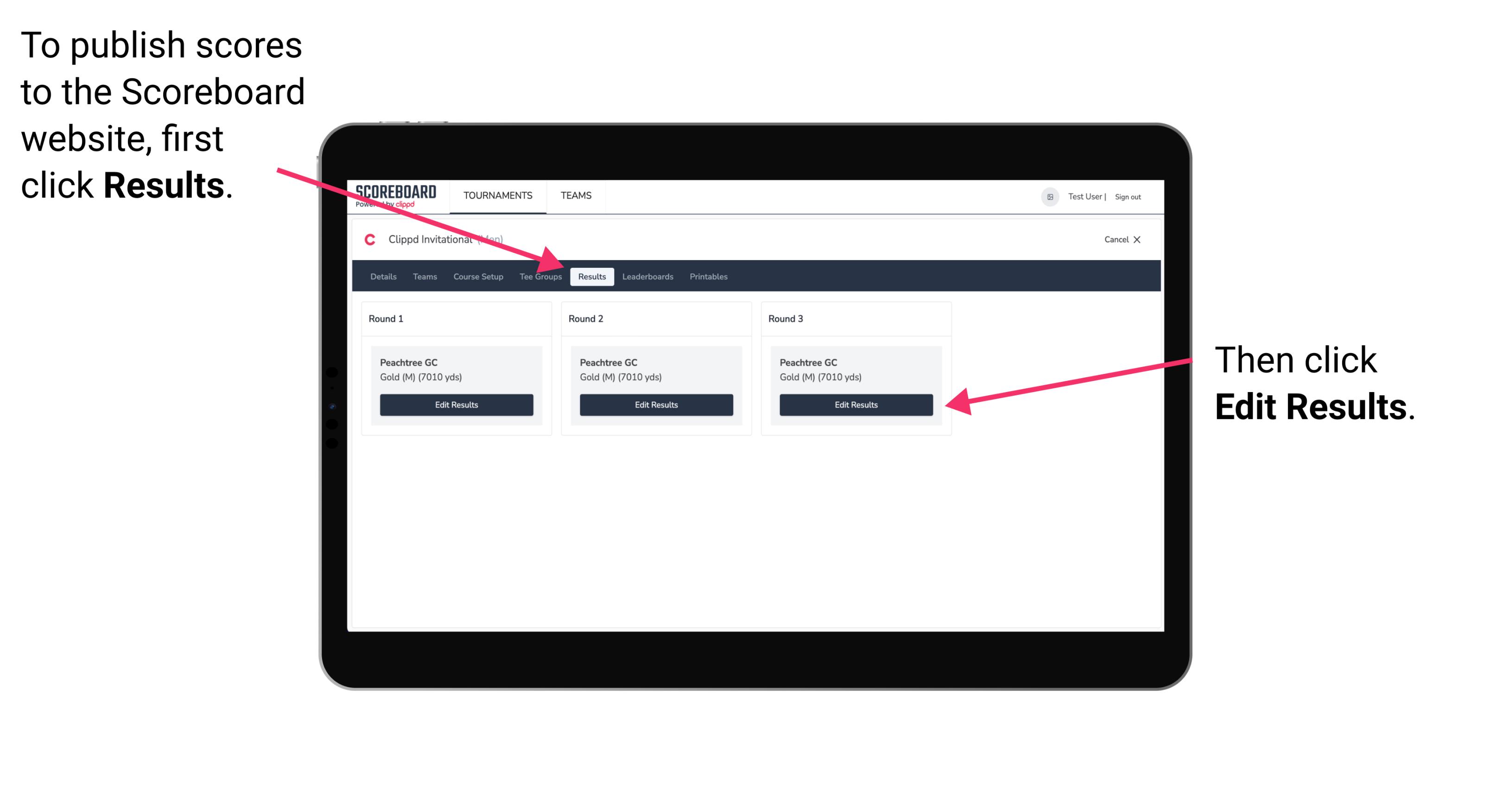Select the Leaderboards tab
The width and height of the screenshot is (1509, 812).
coord(649,276)
